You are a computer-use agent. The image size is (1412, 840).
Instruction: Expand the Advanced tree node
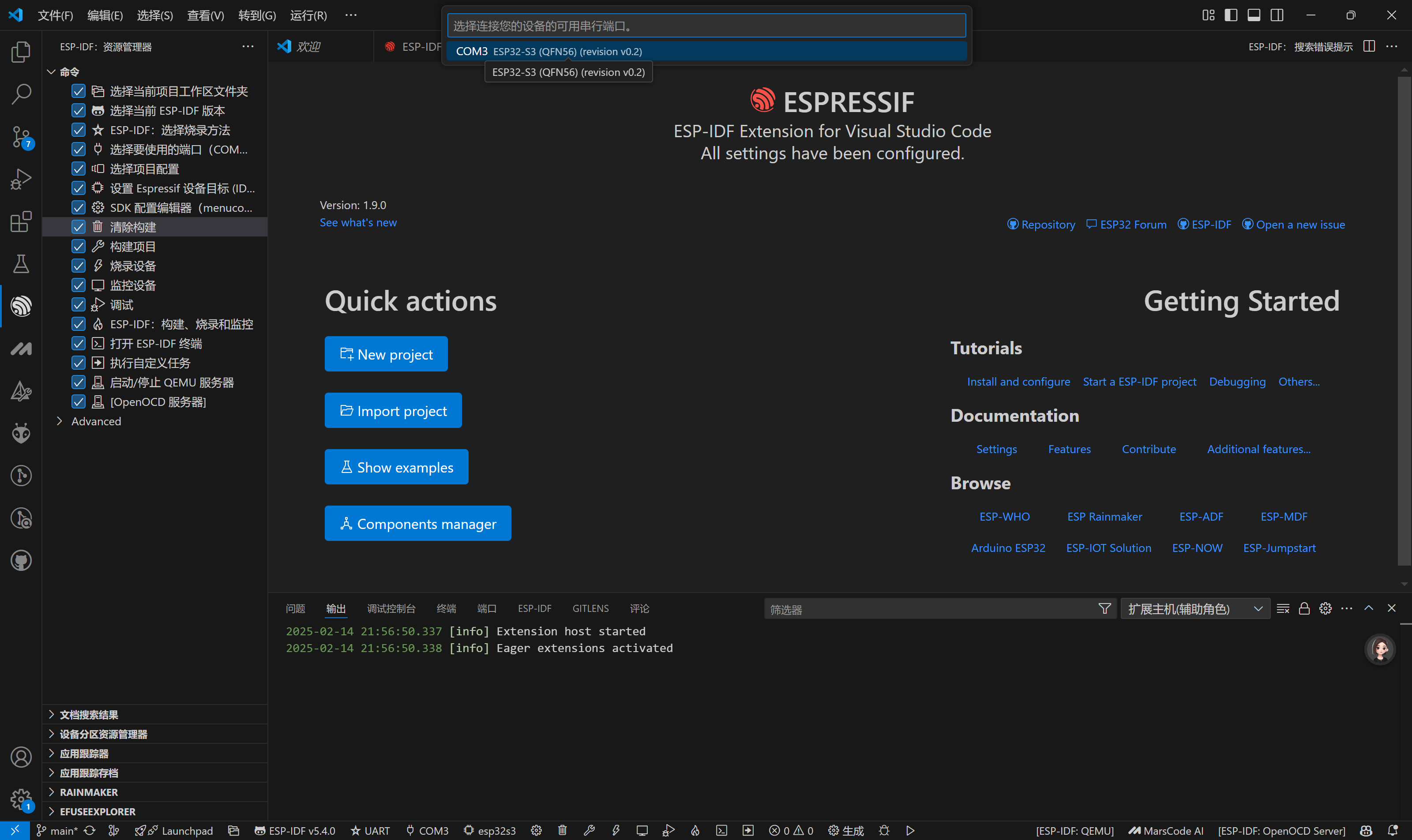click(60, 421)
